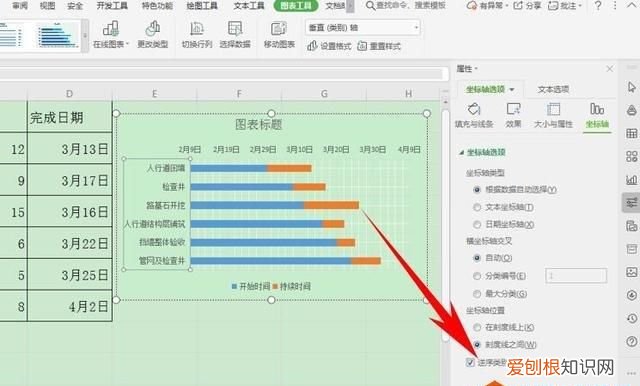The height and width of the screenshot is (386, 640).
Task: Open the chart element dropdown showing 垂直(类别)轴
Action: (362, 27)
